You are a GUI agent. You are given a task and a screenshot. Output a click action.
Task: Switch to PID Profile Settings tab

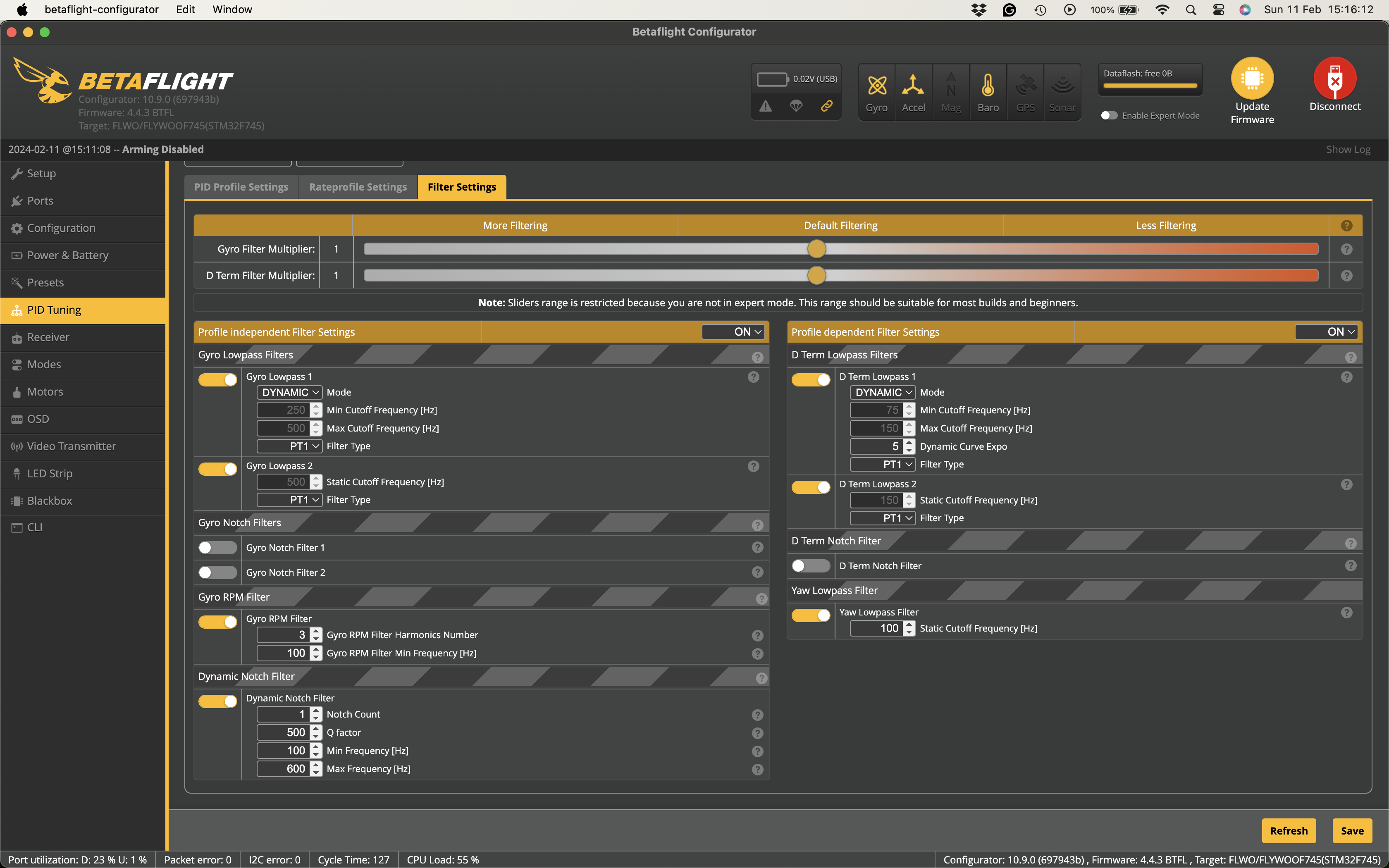coord(241,187)
